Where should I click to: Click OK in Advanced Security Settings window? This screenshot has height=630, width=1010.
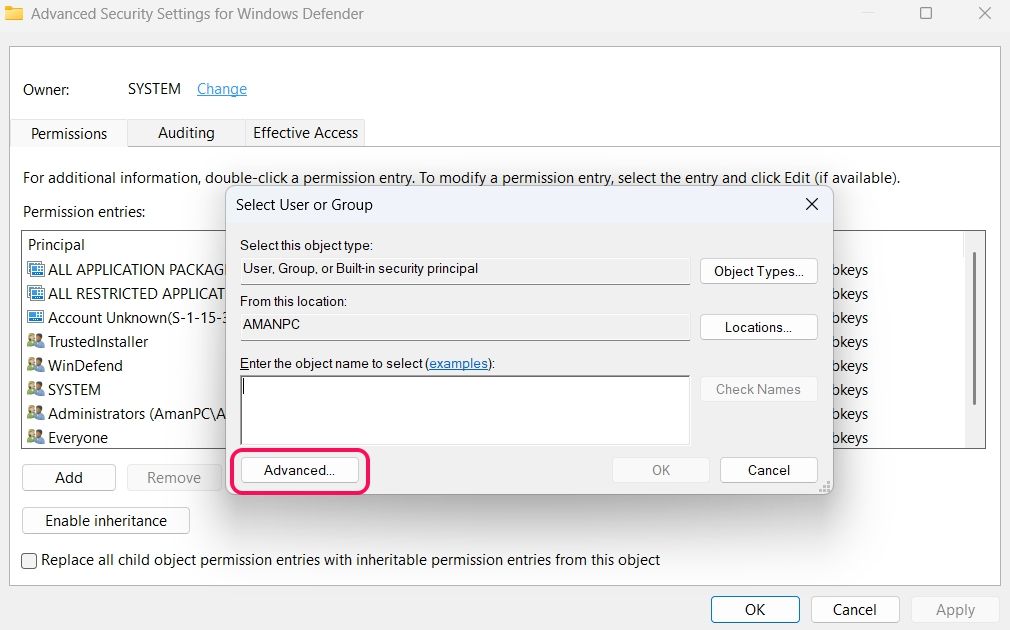coord(755,609)
